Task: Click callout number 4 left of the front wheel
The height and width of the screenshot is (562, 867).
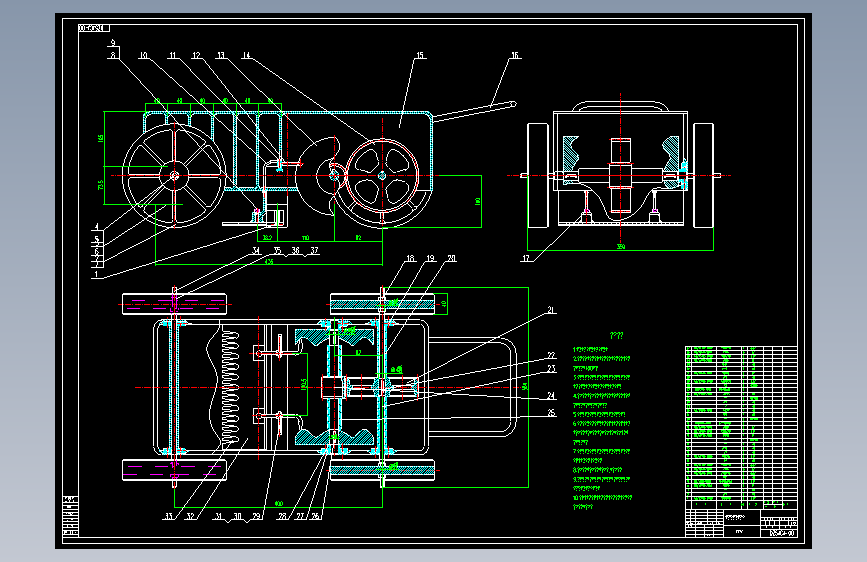Action: (x=97, y=227)
